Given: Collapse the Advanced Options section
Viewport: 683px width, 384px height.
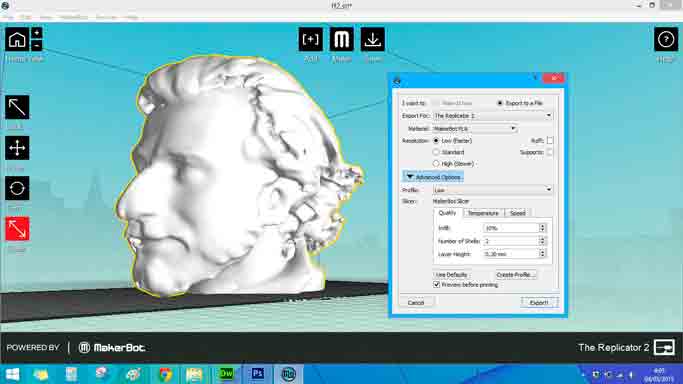Looking at the screenshot, I should pyautogui.click(x=433, y=177).
